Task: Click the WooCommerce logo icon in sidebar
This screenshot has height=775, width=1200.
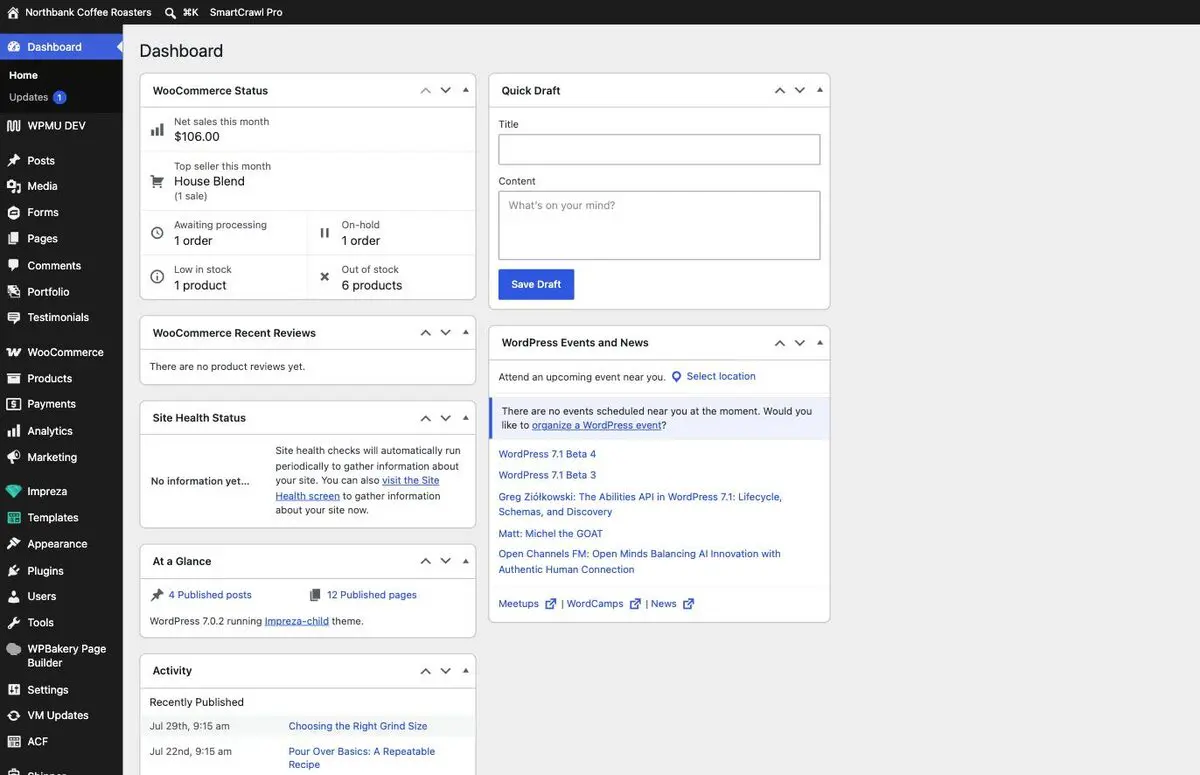Action: (13, 352)
